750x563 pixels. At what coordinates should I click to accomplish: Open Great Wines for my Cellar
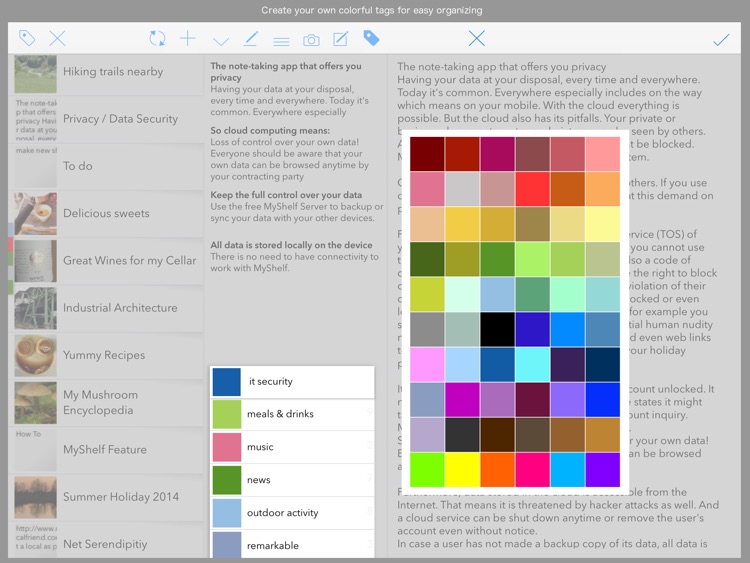(x=106, y=261)
